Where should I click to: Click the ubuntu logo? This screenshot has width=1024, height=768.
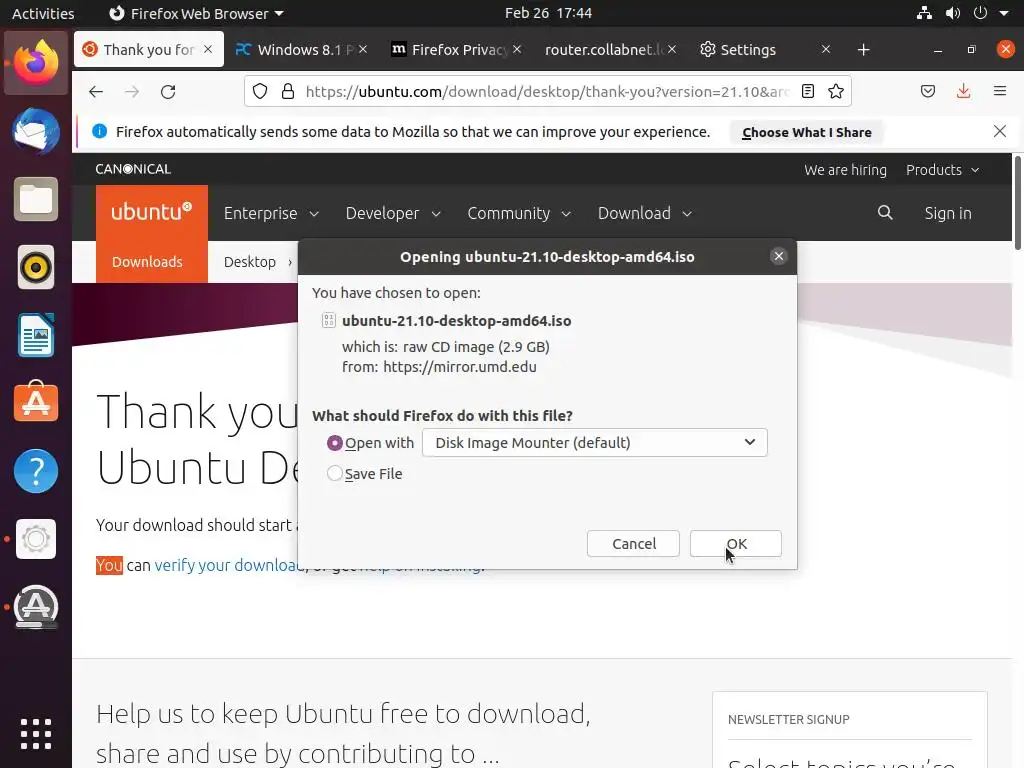point(152,212)
